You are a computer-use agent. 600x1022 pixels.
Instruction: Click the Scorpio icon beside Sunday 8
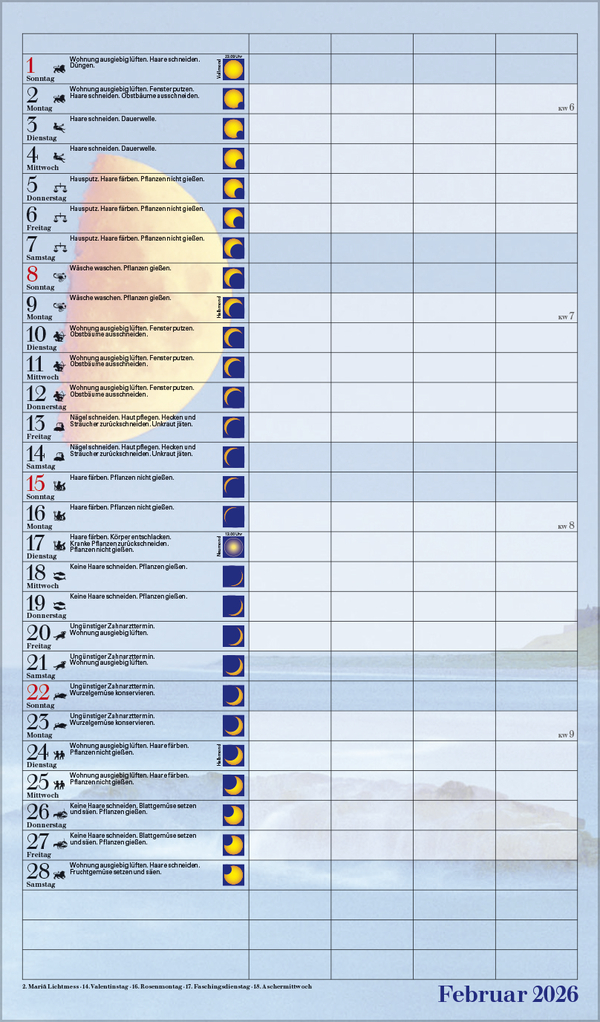[60, 276]
